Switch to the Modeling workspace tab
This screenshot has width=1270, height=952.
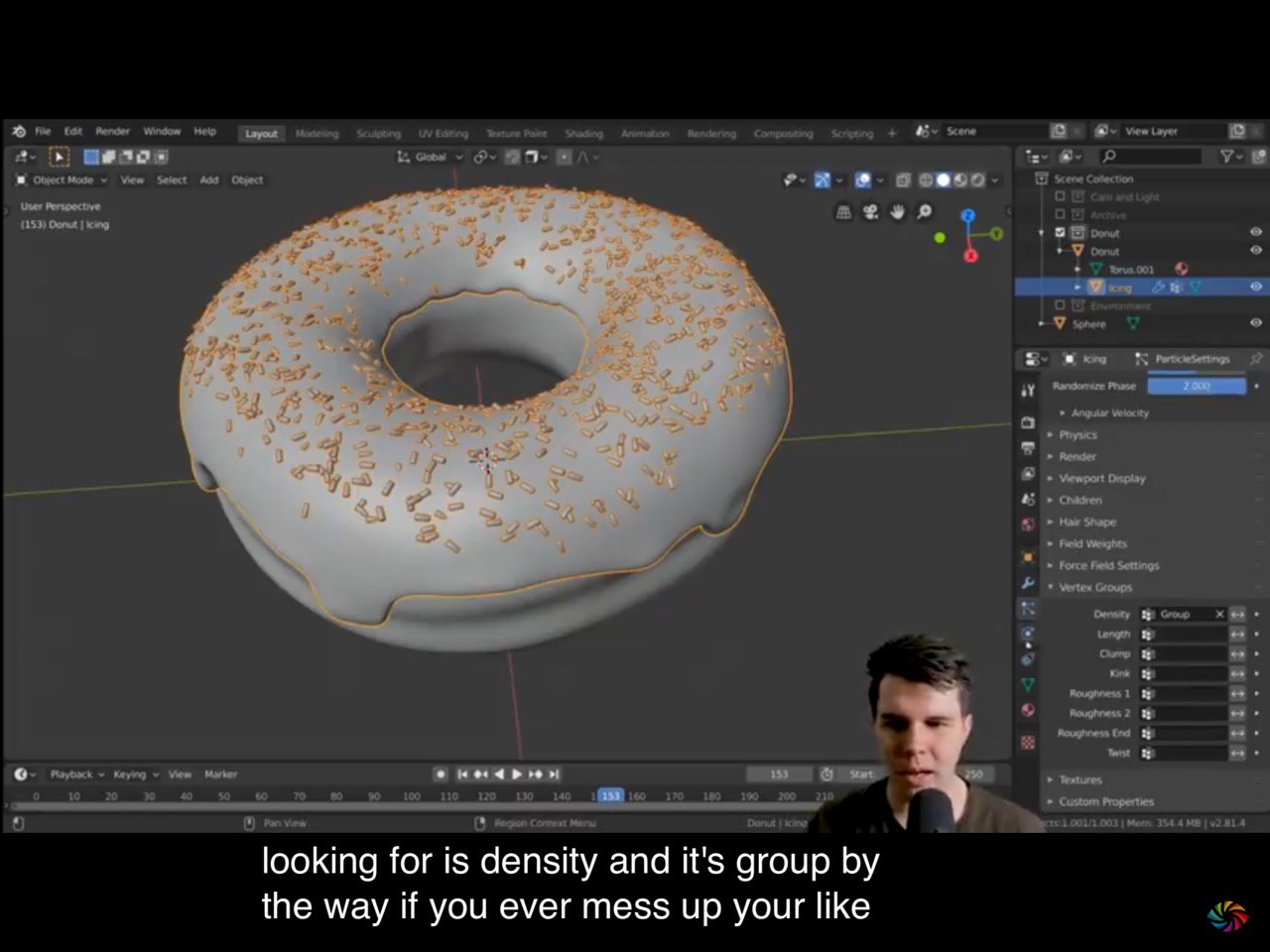[317, 134]
